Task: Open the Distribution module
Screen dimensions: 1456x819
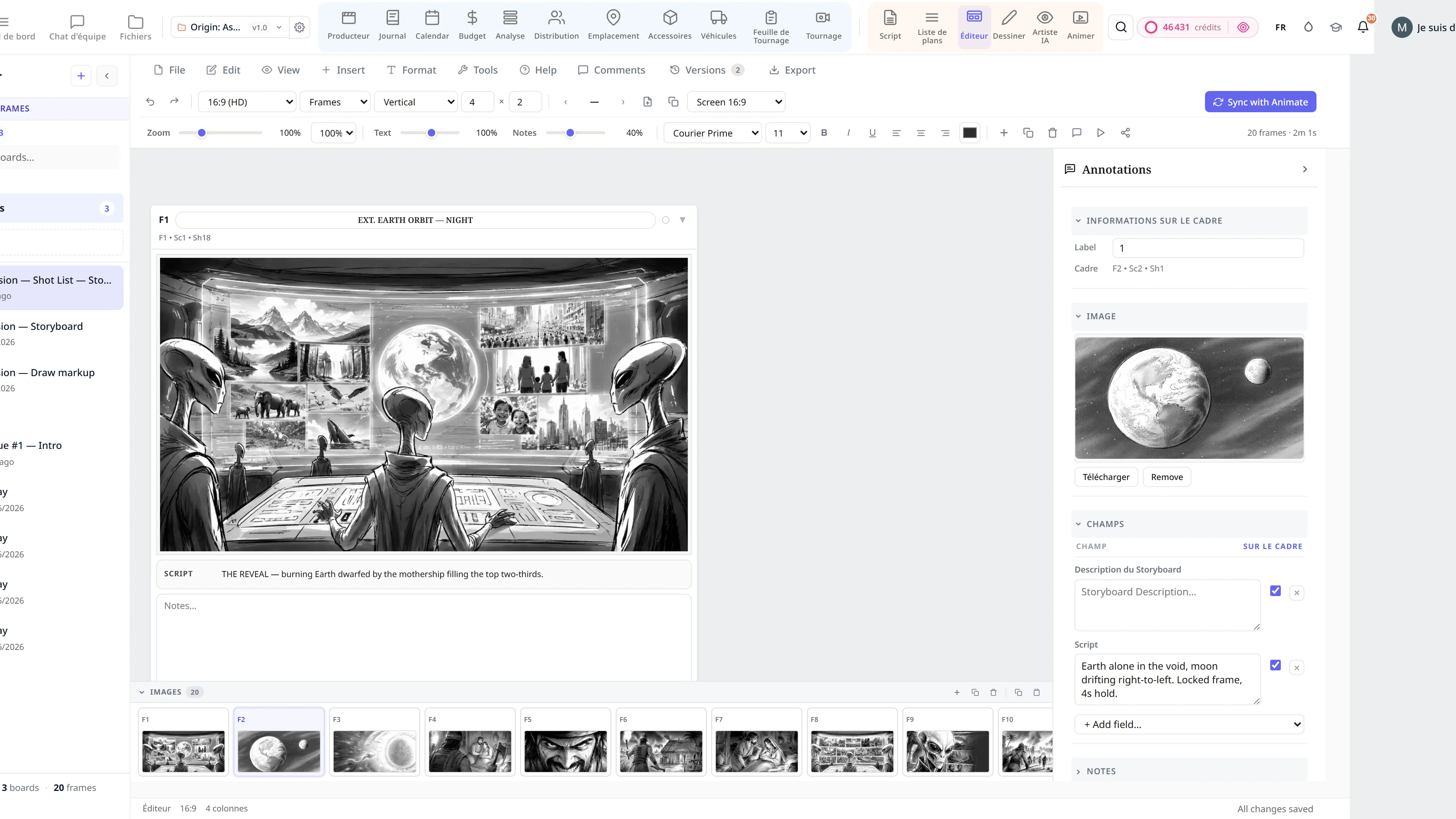Action: tap(556, 26)
